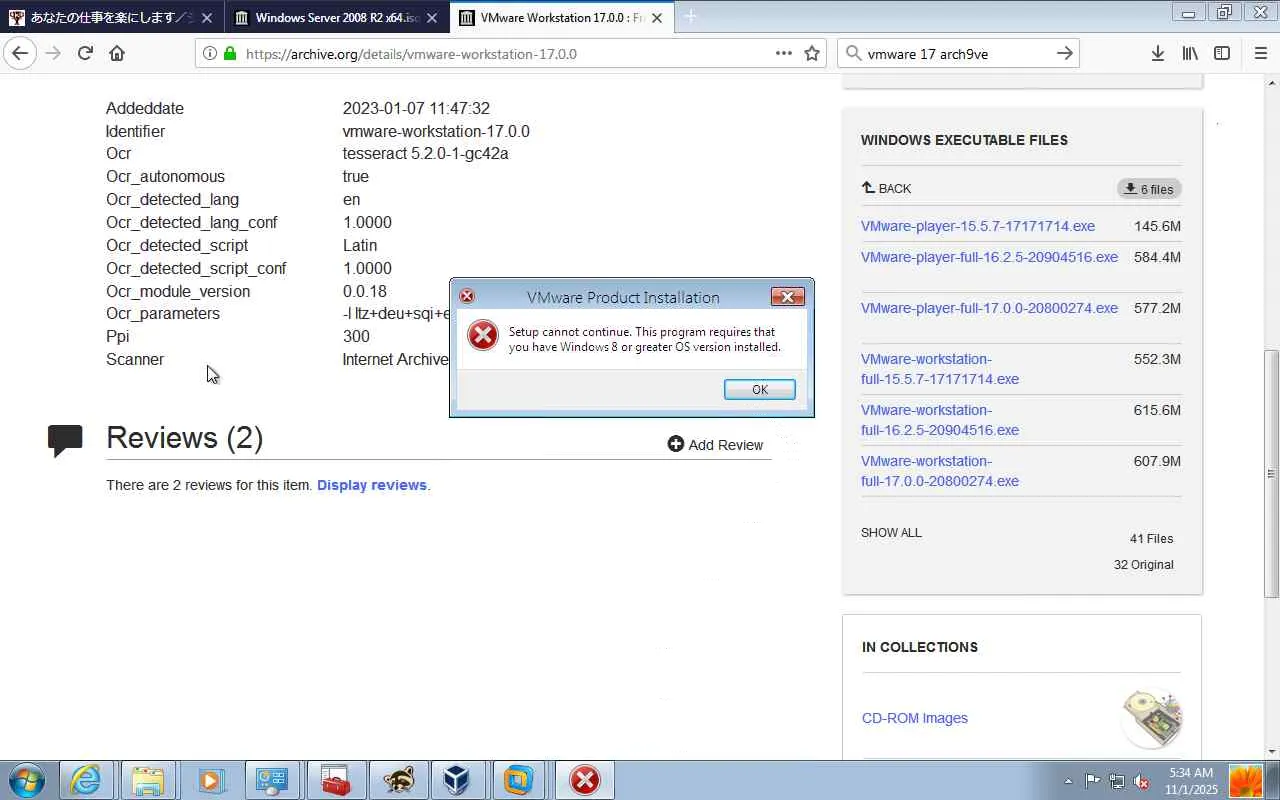This screenshot has width=1280, height=800.
Task: Select the VMware Workstation 17.0.0 tab
Action: click(561, 17)
